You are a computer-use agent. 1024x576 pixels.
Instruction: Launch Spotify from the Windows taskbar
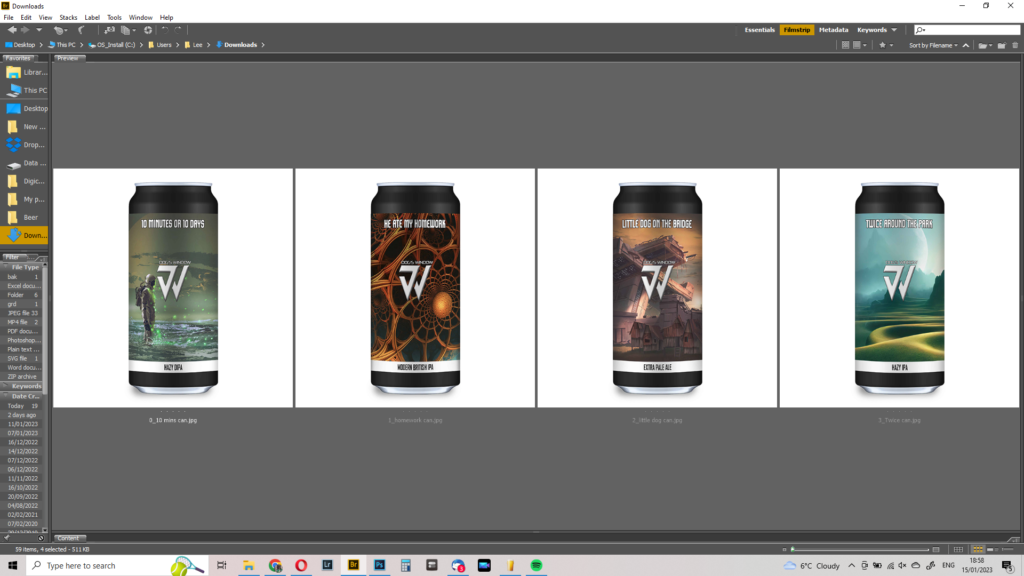[536, 565]
